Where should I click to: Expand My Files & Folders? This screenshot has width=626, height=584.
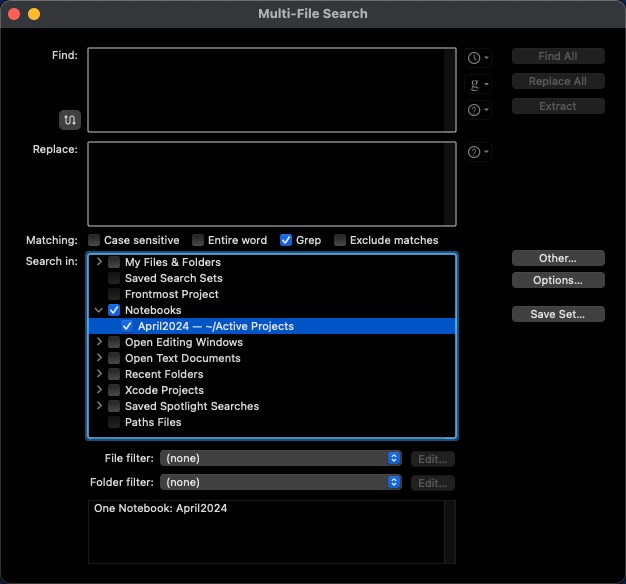point(99,262)
